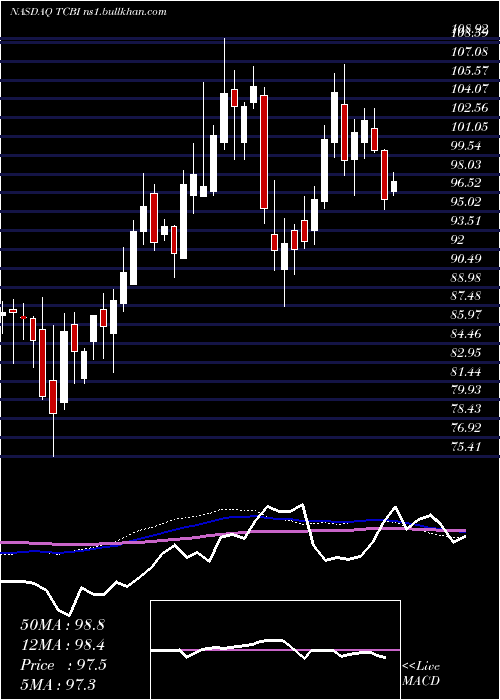This screenshot has height=700, width=500.
Task: Select the 101.05 price axis label
Action: [469, 127]
